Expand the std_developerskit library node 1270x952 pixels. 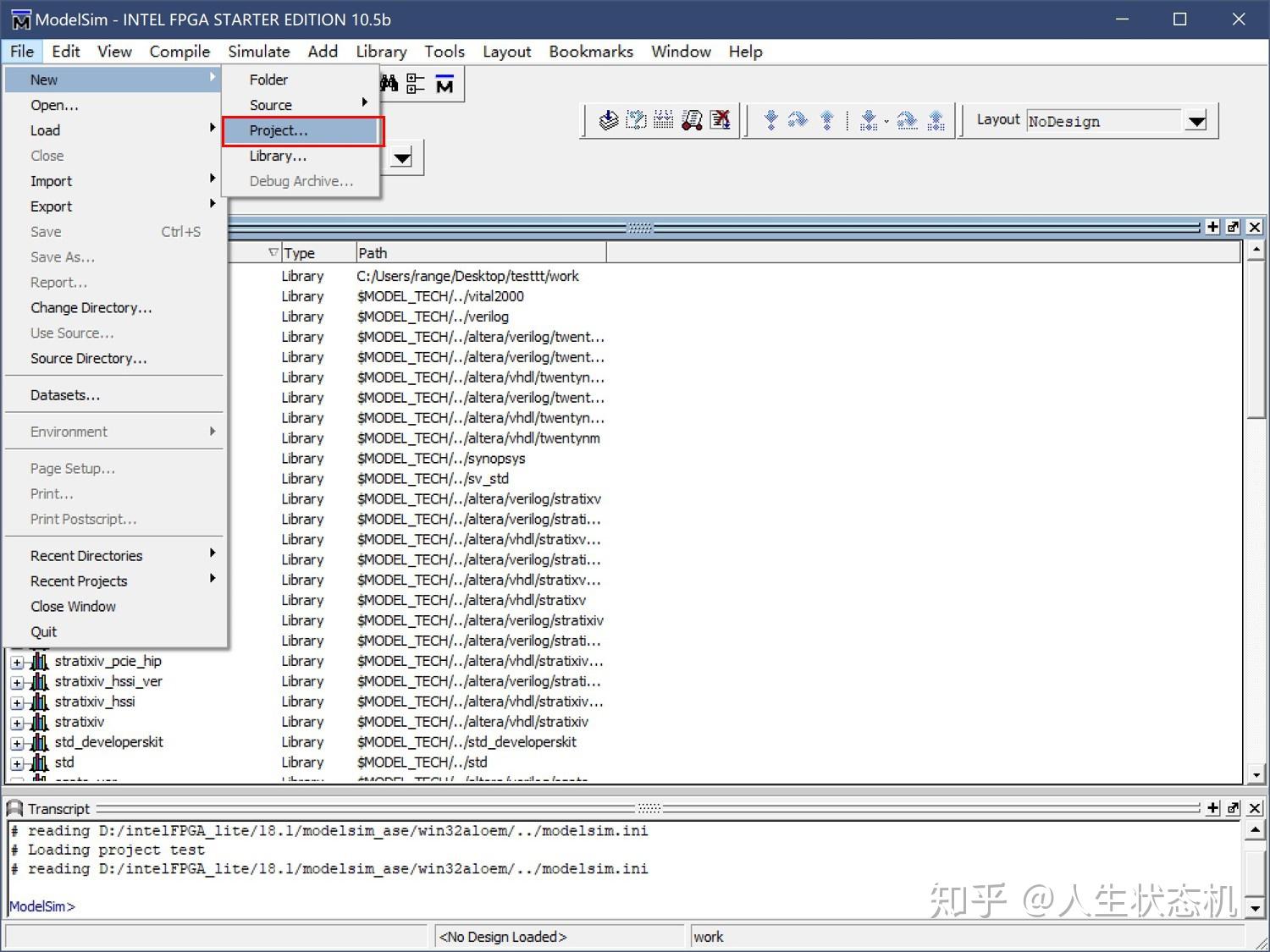[19, 742]
